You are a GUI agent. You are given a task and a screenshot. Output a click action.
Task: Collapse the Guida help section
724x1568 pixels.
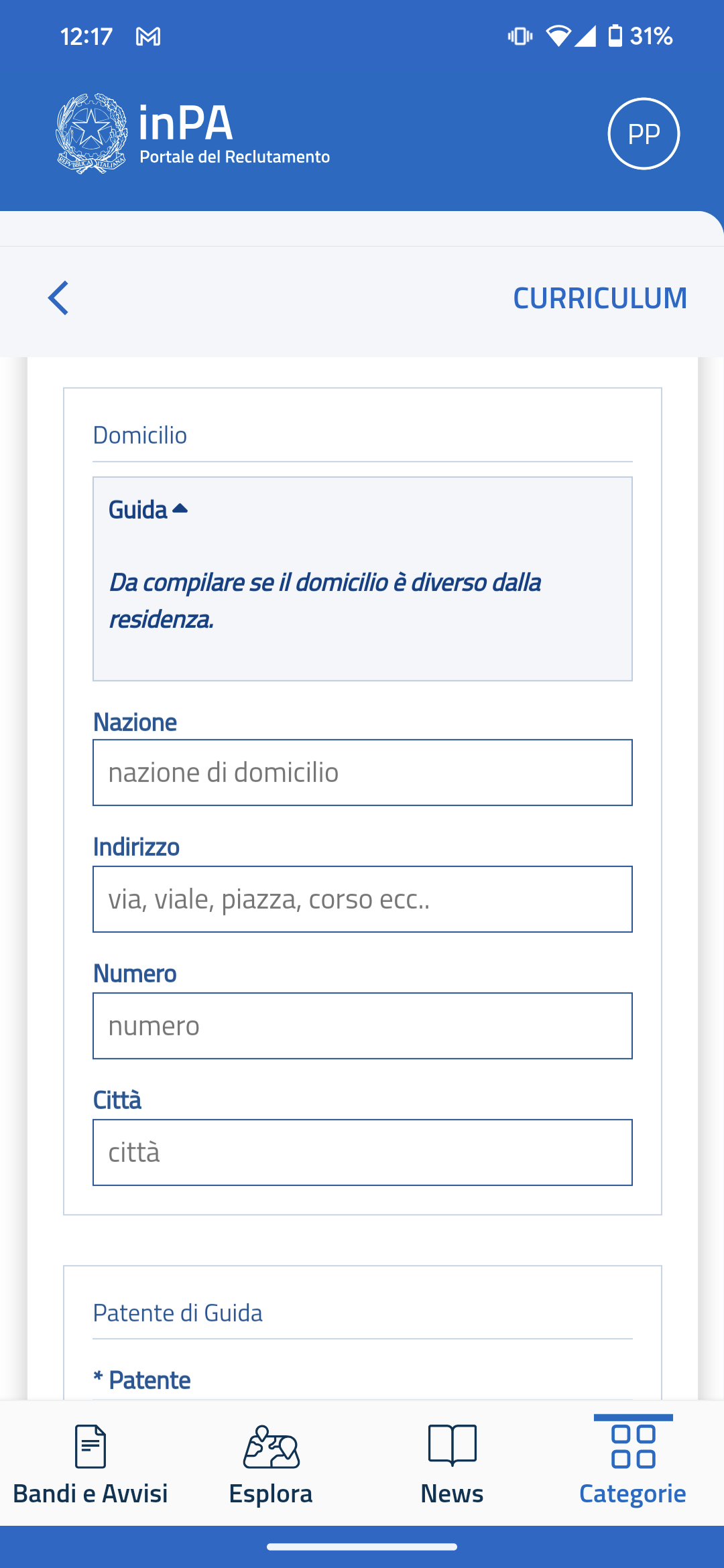[138, 510]
